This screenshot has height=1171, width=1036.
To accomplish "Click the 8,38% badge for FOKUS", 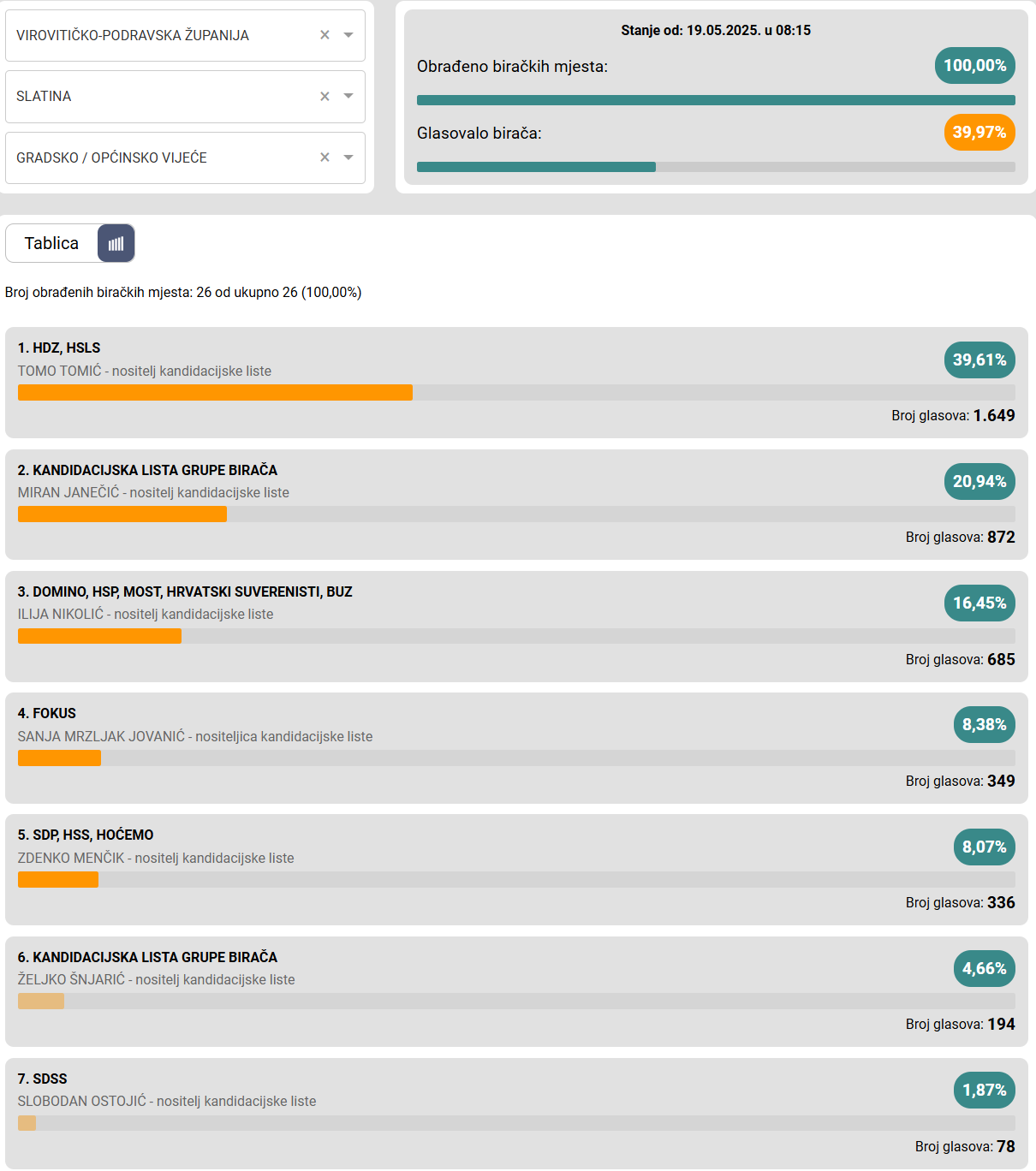I will click(x=984, y=725).
